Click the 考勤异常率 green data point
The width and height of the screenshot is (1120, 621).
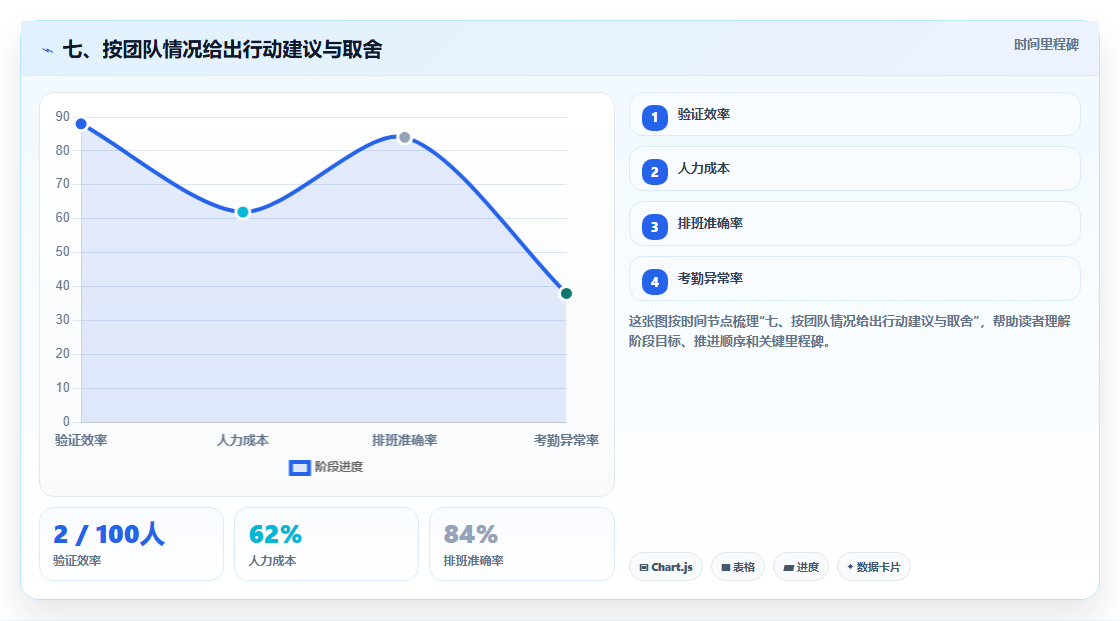566,294
